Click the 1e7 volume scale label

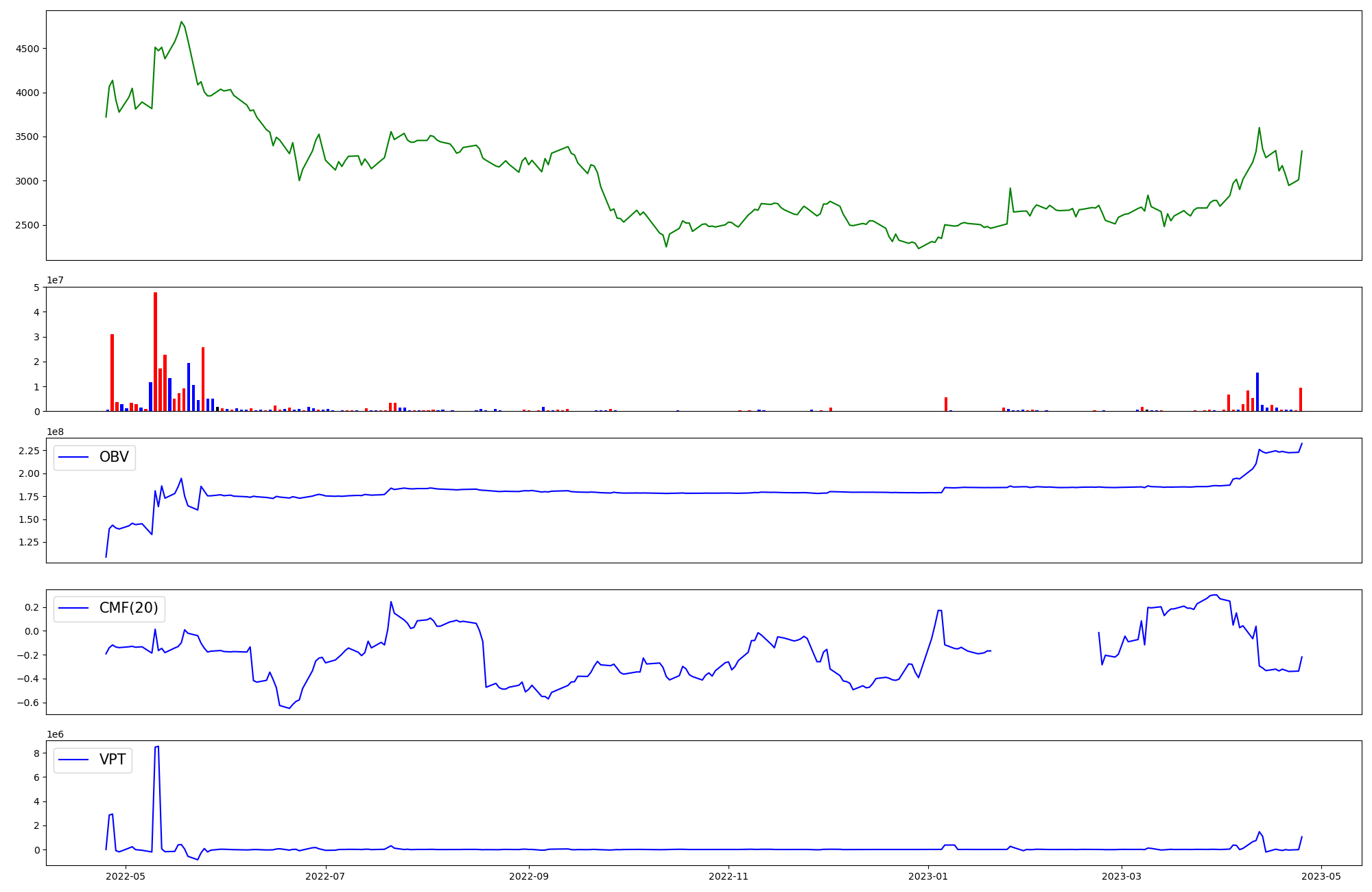[56, 280]
